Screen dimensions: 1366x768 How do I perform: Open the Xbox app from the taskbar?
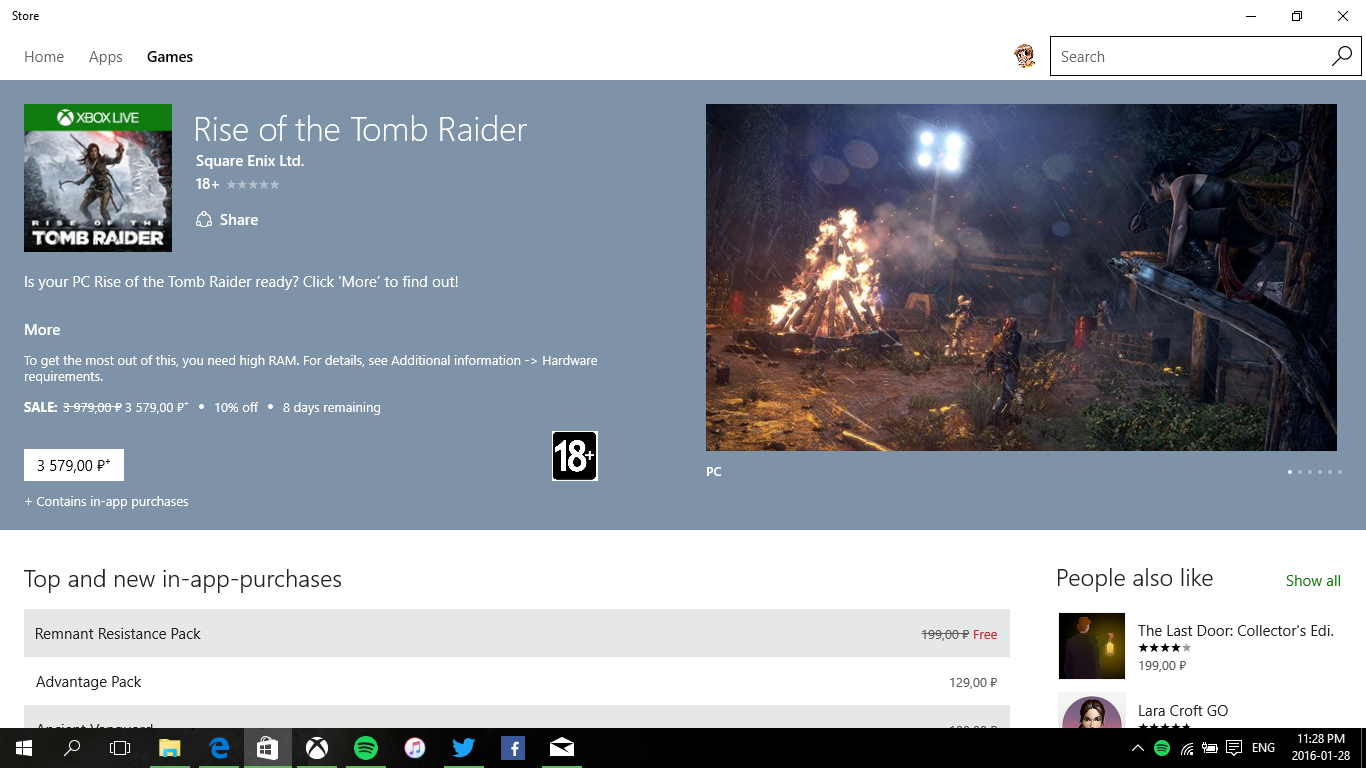pos(316,748)
